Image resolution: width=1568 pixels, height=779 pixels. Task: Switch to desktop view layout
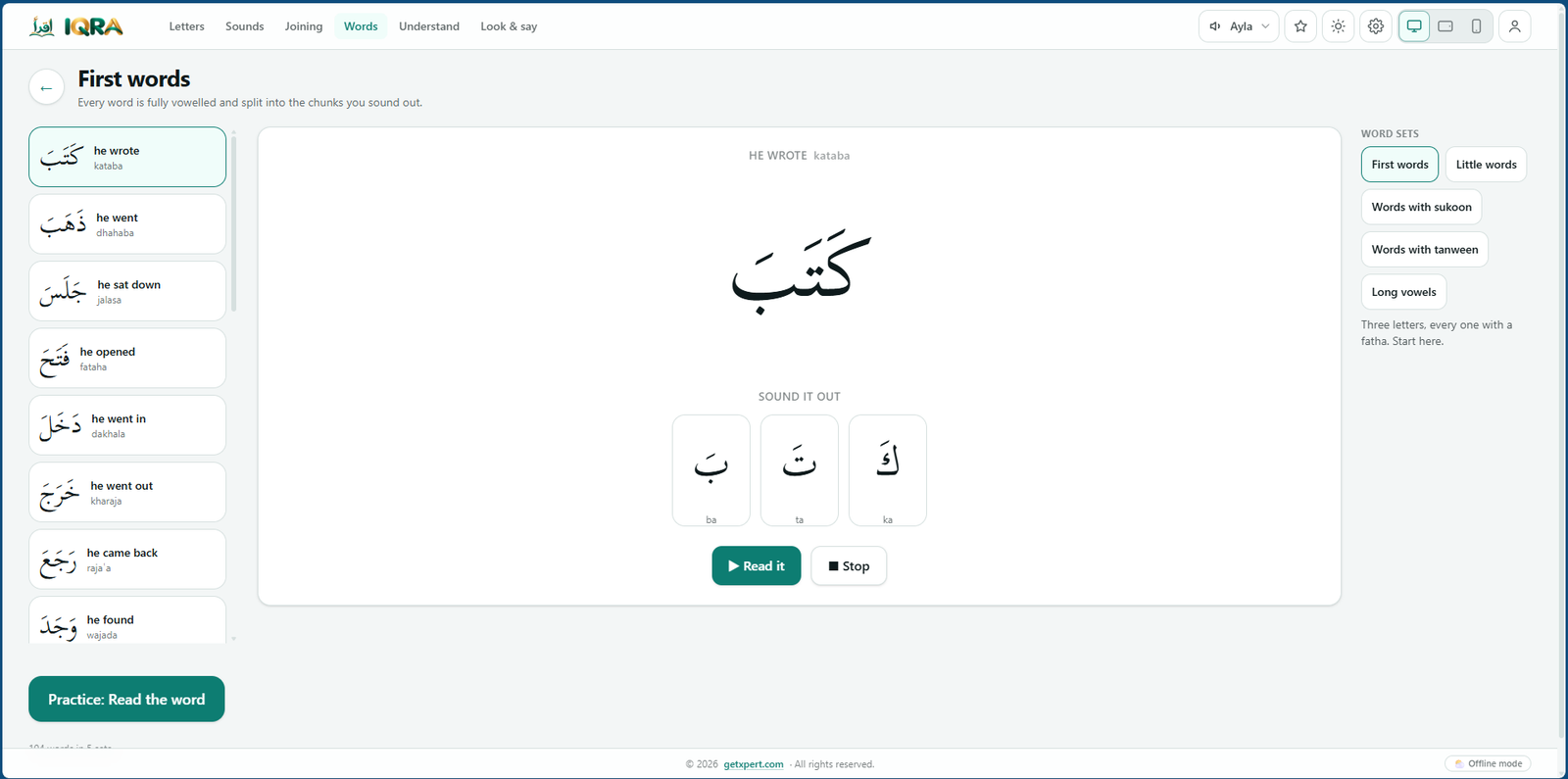1414,26
